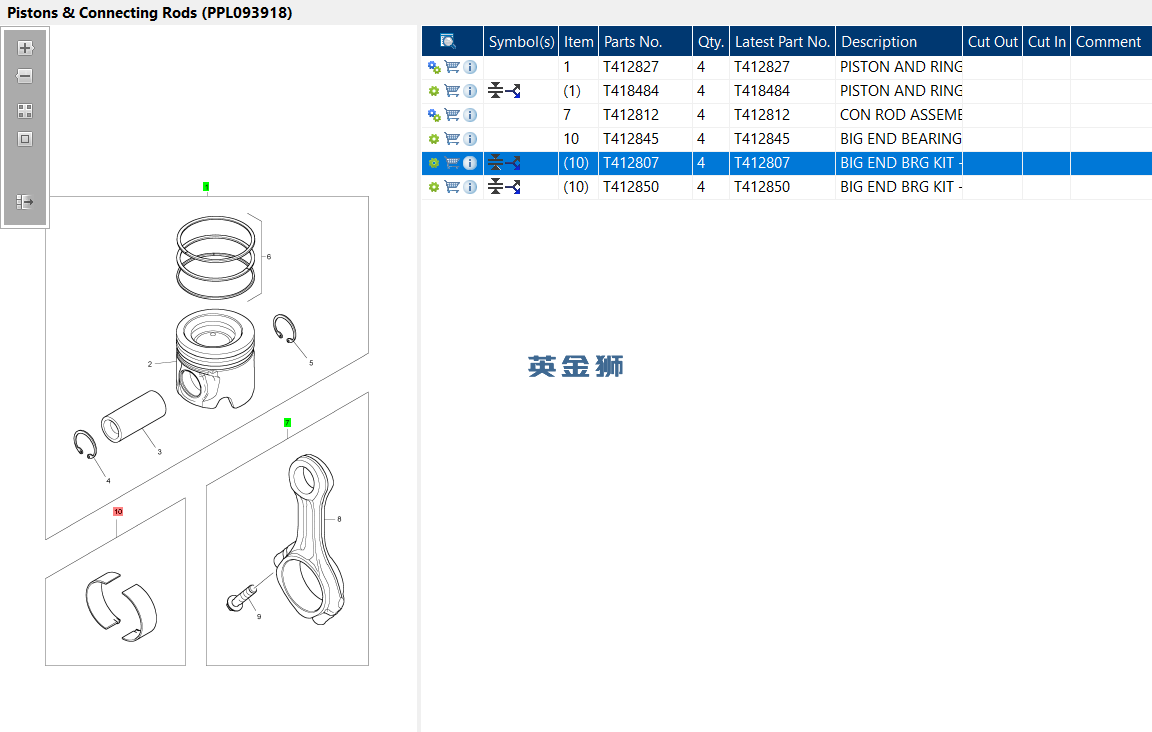Click the compress symbol in T418484 row
Viewport: 1152px width, 732px height.
[x=496, y=91]
